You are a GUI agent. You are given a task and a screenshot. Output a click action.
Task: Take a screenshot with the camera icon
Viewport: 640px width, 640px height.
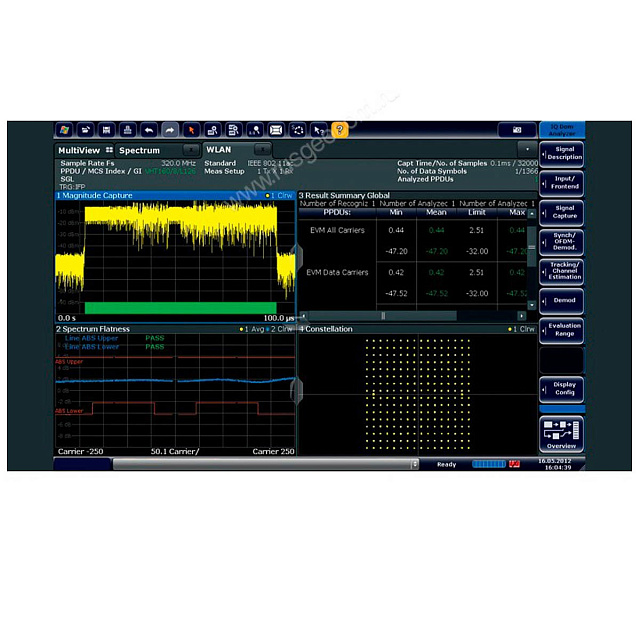pos(517,130)
